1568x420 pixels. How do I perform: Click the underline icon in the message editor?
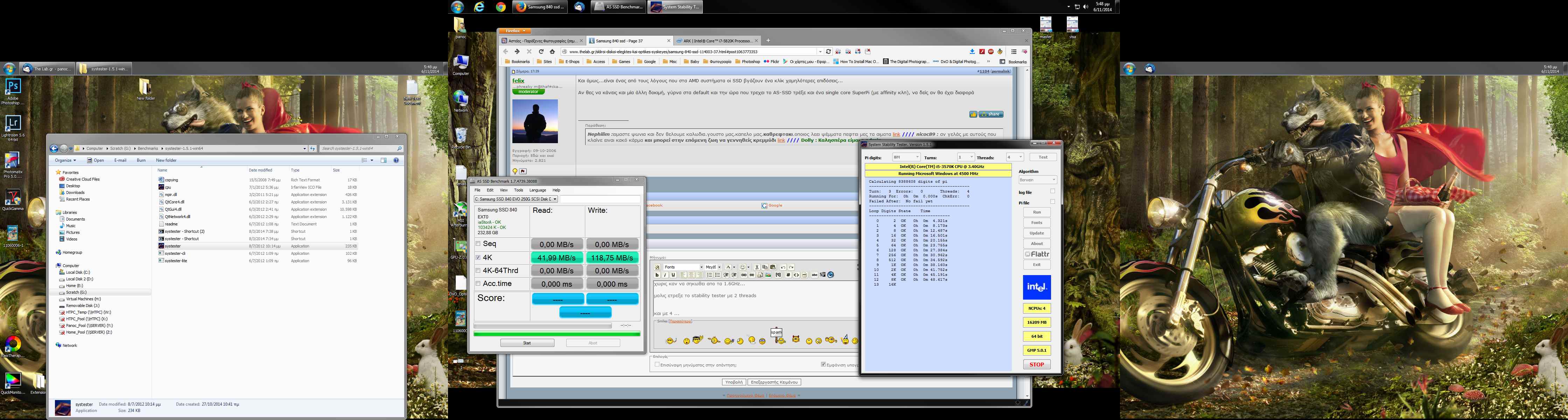pos(673,275)
